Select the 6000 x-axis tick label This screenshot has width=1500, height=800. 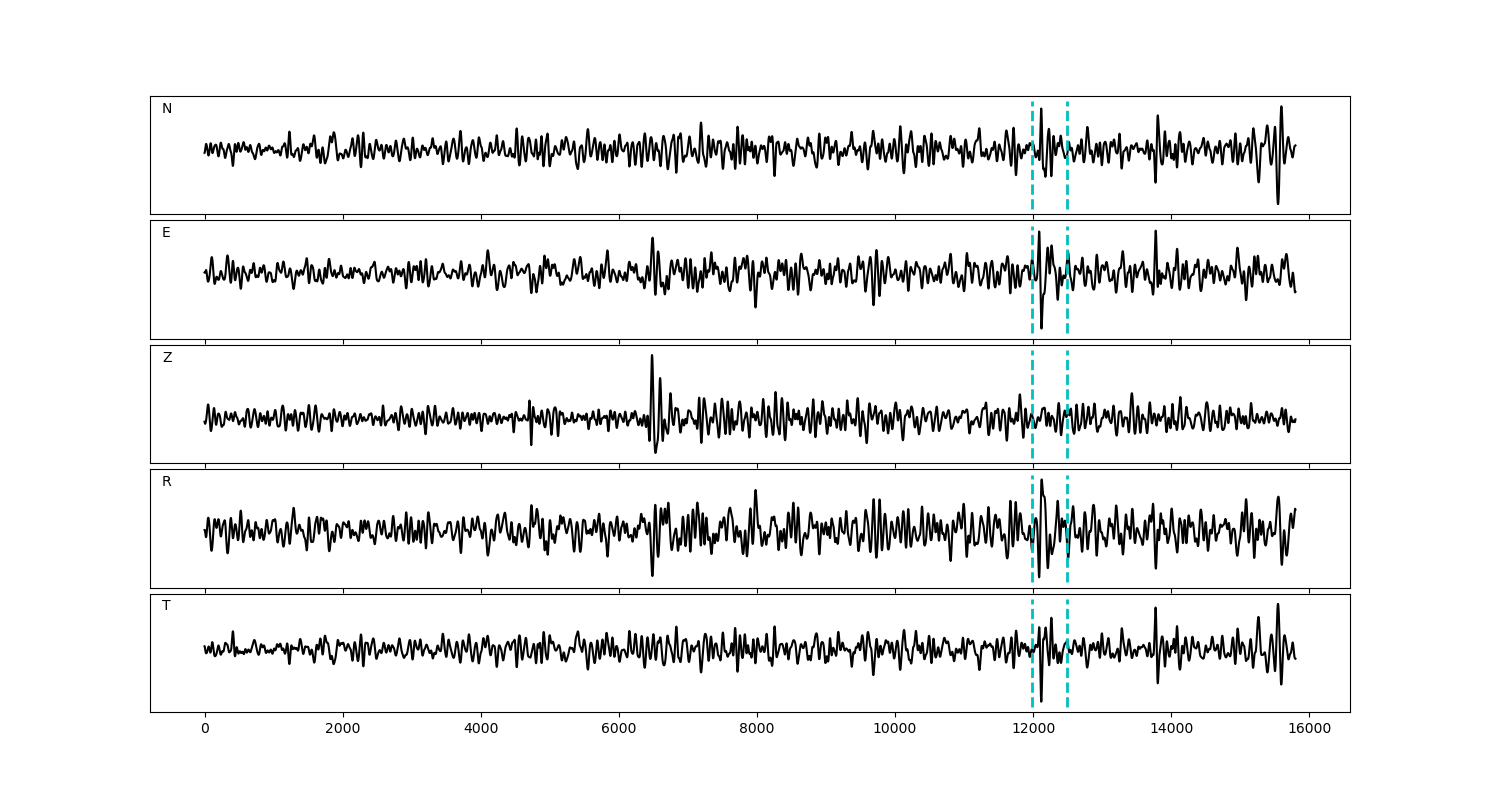[x=619, y=730]
